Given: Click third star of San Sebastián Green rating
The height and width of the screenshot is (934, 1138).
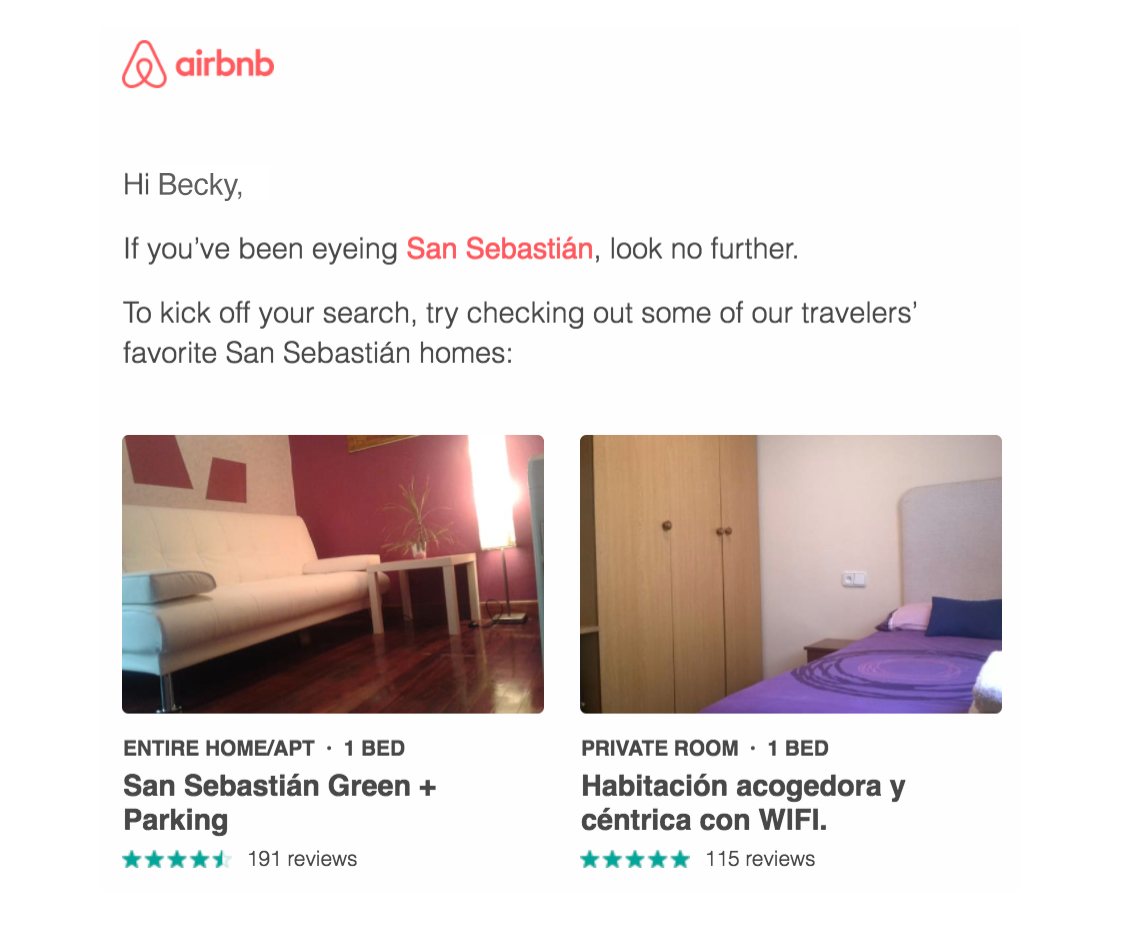Looking at the screenshot, I should [177, 859].
